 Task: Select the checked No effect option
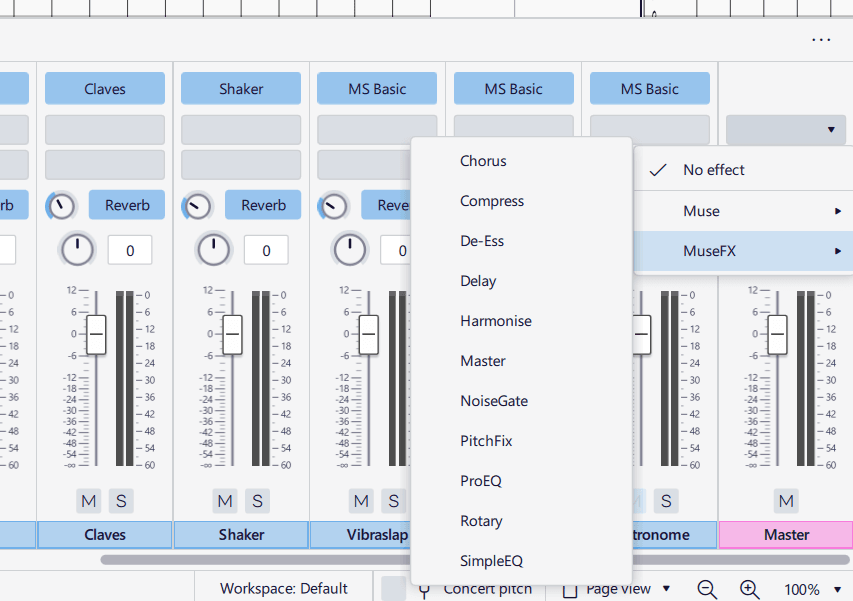click(x=744, y=170)
